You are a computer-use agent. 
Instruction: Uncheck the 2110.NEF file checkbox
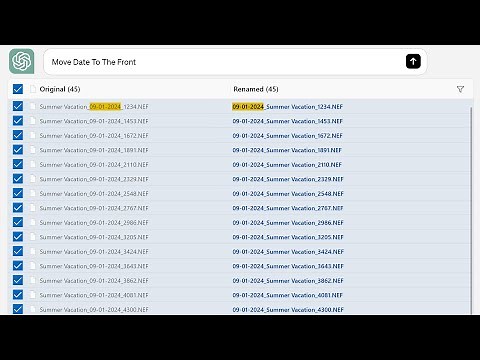tap(18, 164)
